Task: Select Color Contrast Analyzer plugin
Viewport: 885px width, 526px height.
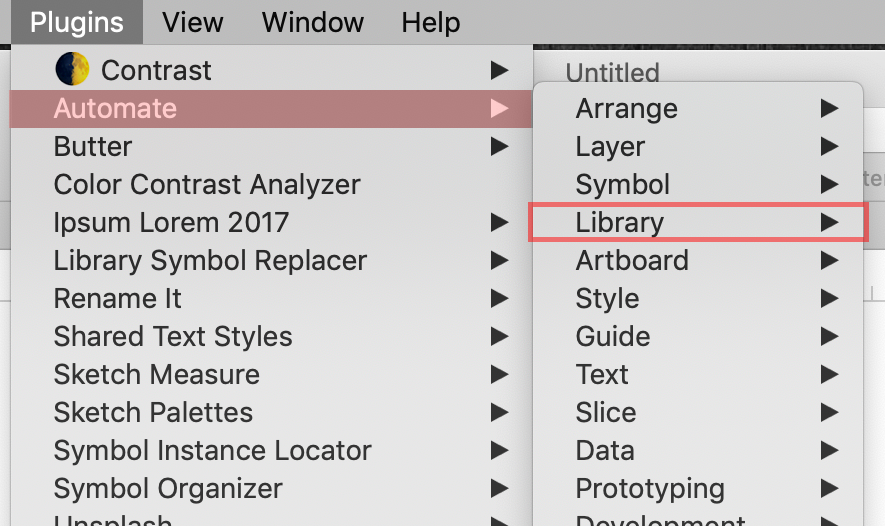Action: pyautogui.click(x=271, y=185)
